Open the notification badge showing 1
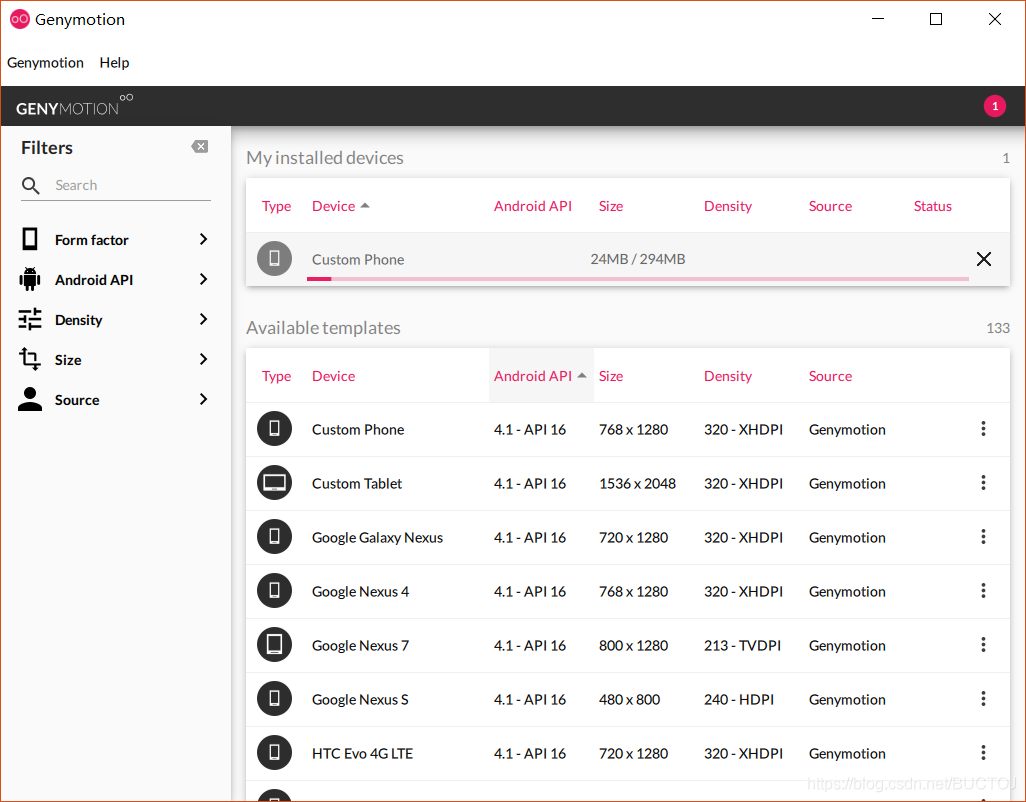 995,106
